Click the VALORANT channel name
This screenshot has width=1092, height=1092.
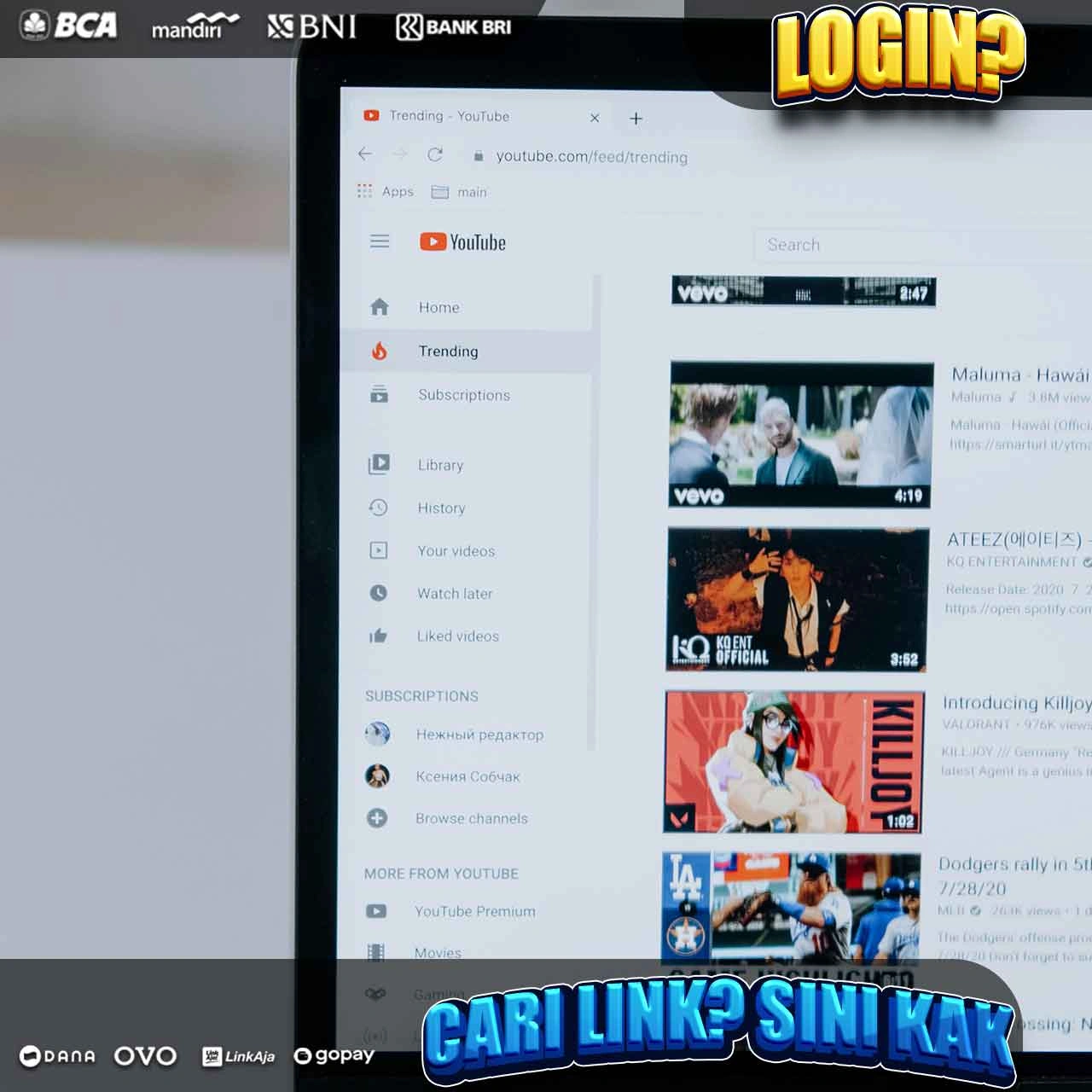click(x=976, y=723)
